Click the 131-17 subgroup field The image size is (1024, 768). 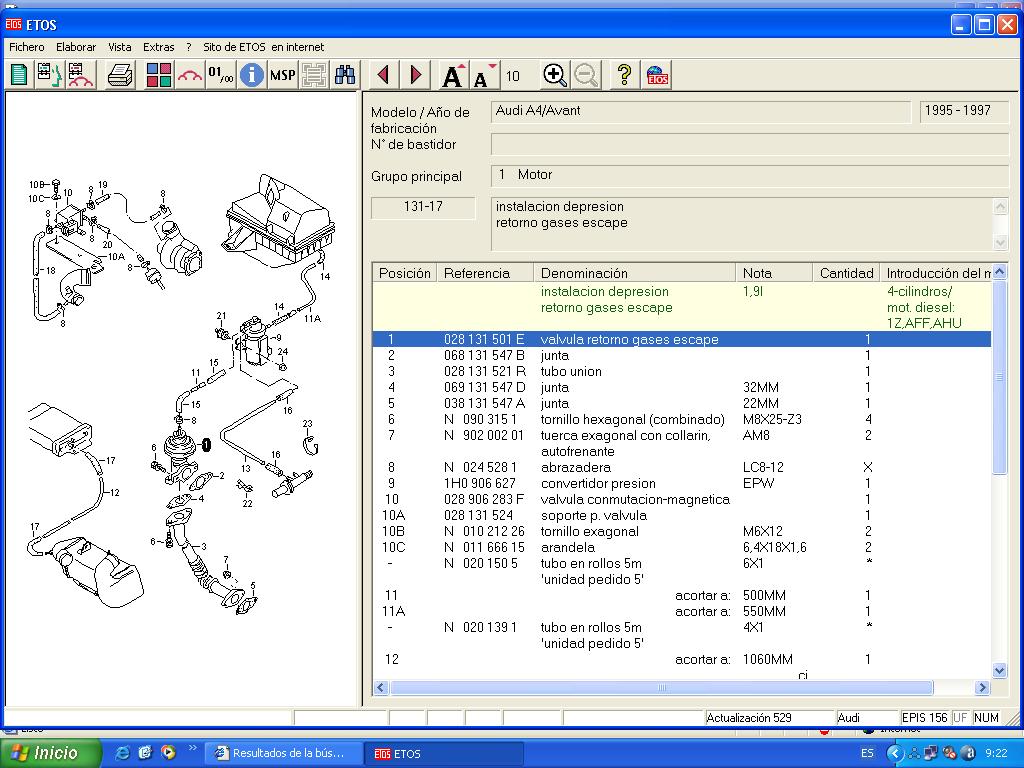[x=423, y=207]
